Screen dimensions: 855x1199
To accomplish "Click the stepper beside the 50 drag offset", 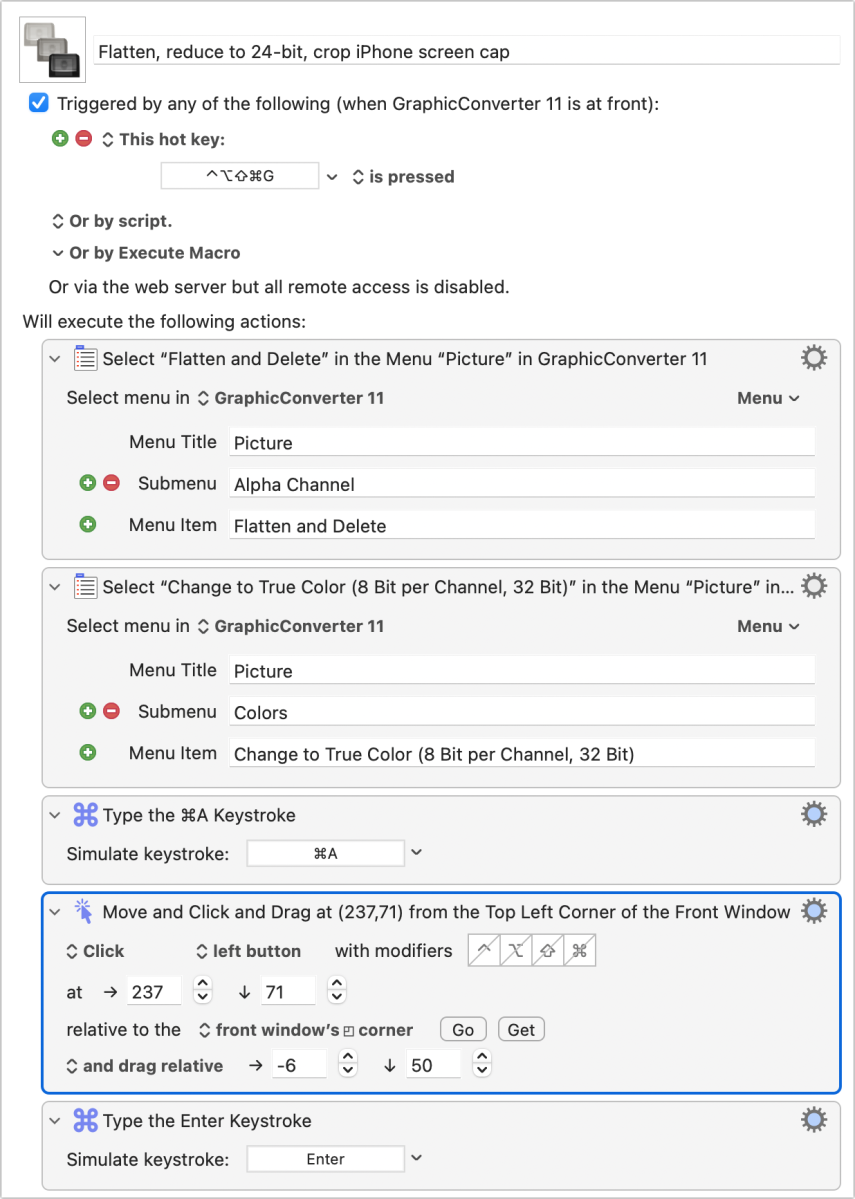I will coord(482,1064).
